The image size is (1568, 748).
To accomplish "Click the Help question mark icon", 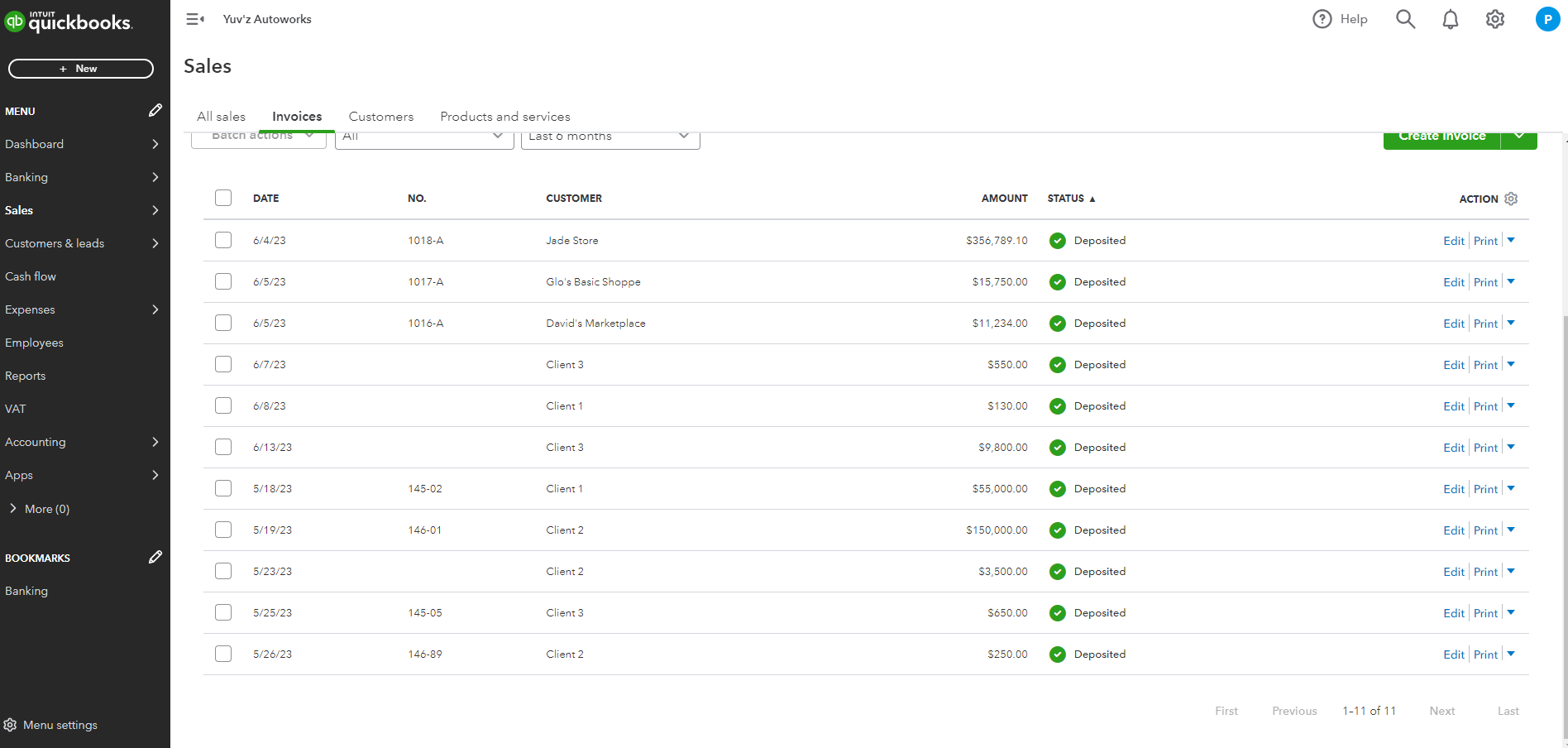I will (x=1322, y=19).
